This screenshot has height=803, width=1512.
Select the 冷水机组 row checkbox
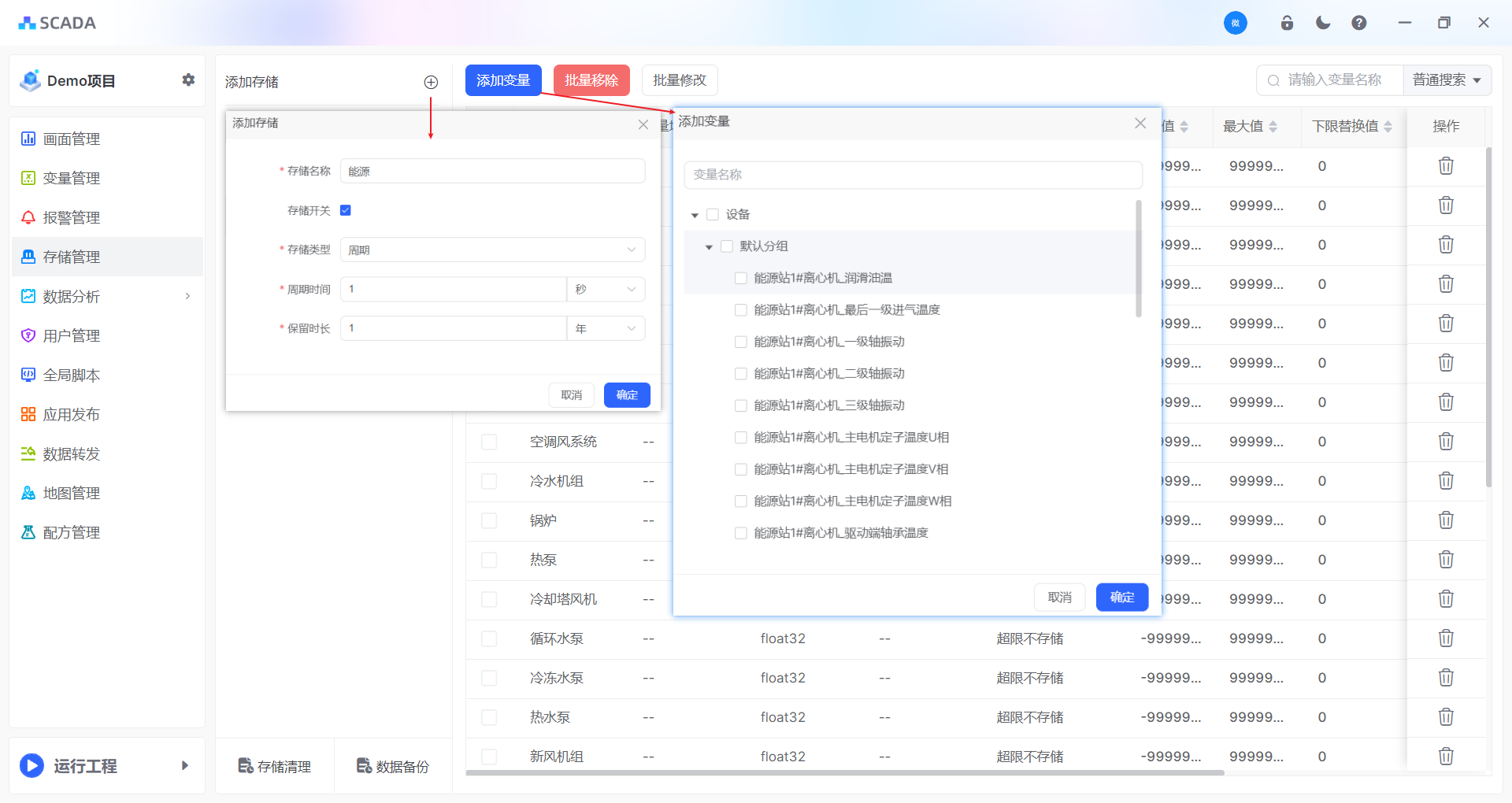tap(489, 481)
